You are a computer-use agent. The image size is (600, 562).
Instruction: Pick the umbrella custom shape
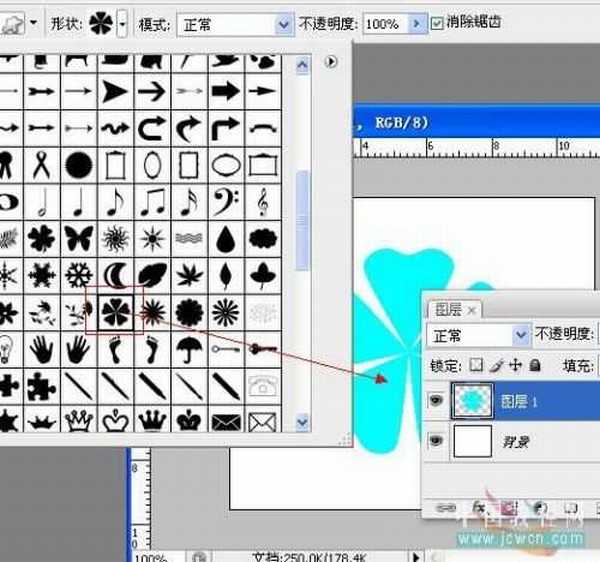coord(185,349)
